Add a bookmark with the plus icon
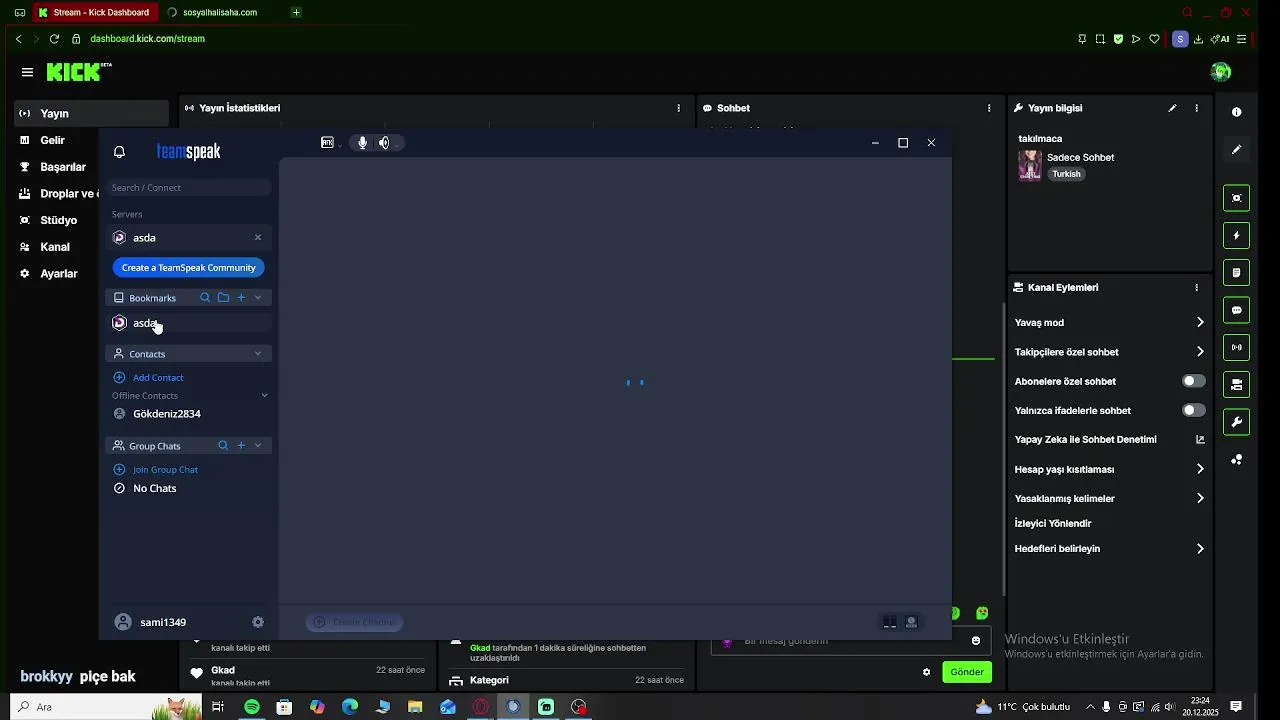The height and width of the screenshot is (720, 1280). (x=241, y=298)
